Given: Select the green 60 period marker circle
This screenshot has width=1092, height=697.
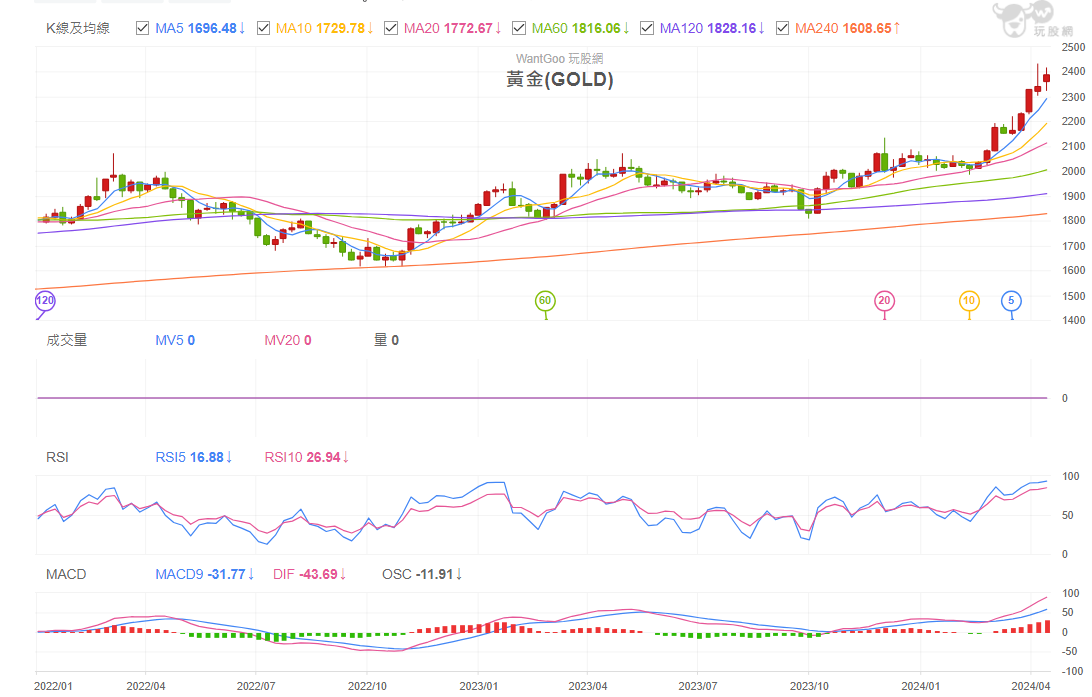Looking at the screenshot, I should (545, 300).
